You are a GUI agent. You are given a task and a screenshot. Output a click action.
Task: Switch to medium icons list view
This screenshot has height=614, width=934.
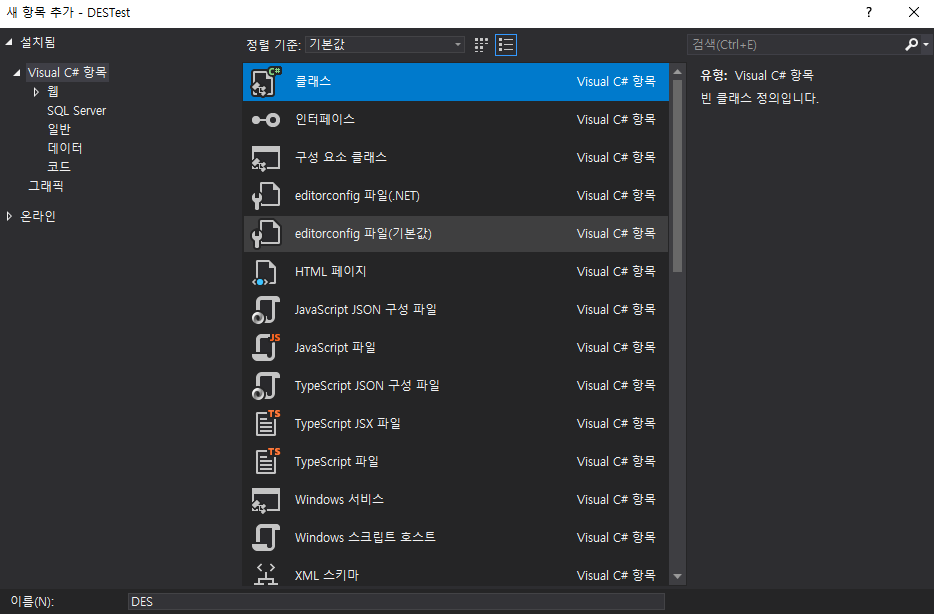coord(506,45)
